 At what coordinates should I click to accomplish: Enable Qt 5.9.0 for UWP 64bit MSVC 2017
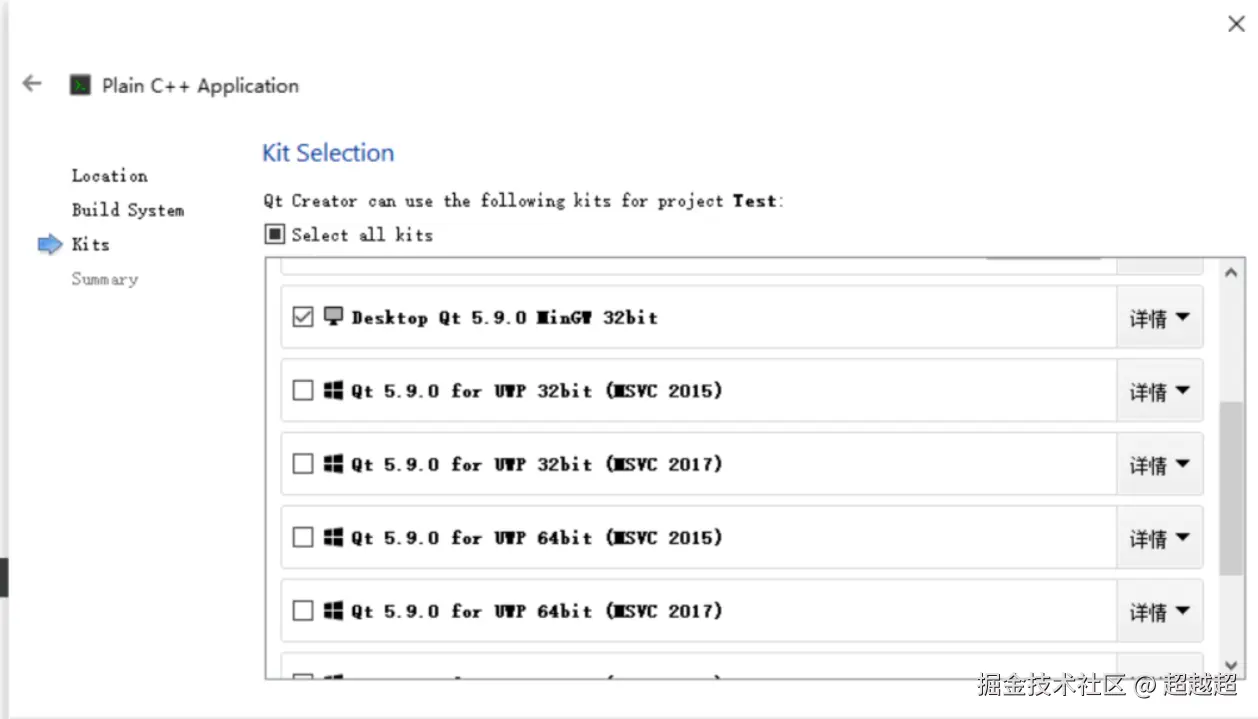[x=302, y=611]
